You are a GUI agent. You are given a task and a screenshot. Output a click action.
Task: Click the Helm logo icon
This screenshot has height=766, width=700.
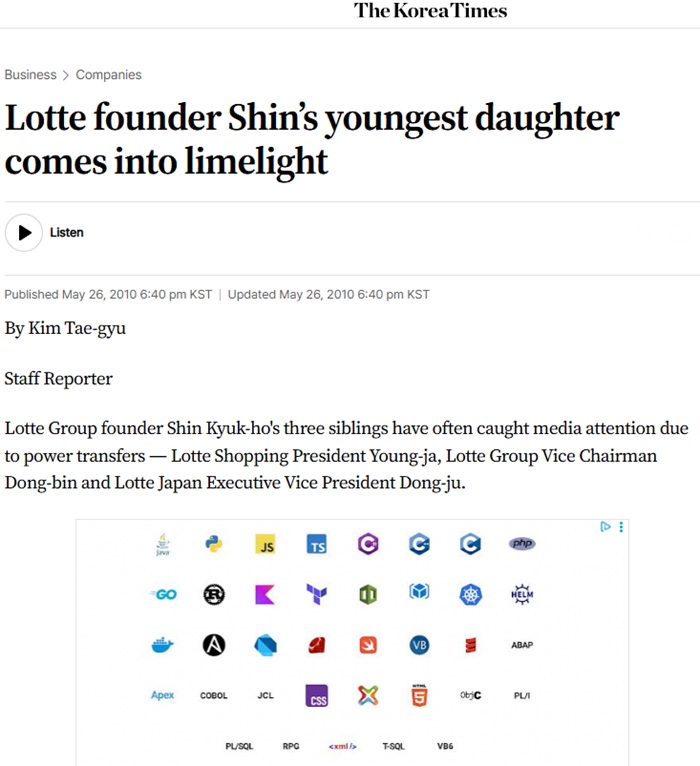point(522,595)
